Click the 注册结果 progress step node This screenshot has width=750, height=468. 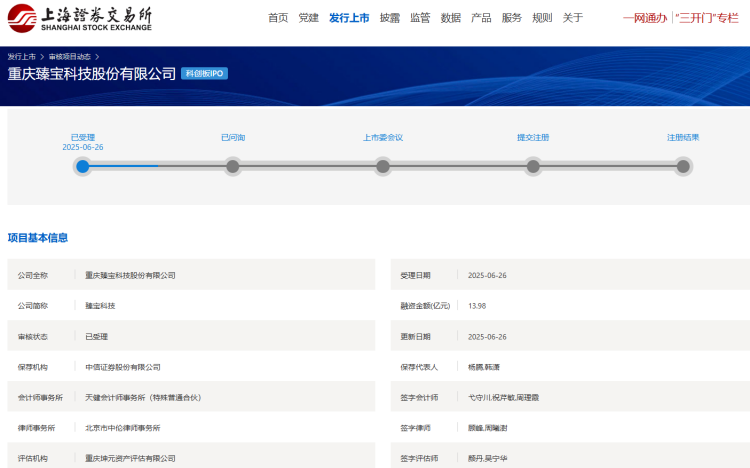click(x=683, y=166)
